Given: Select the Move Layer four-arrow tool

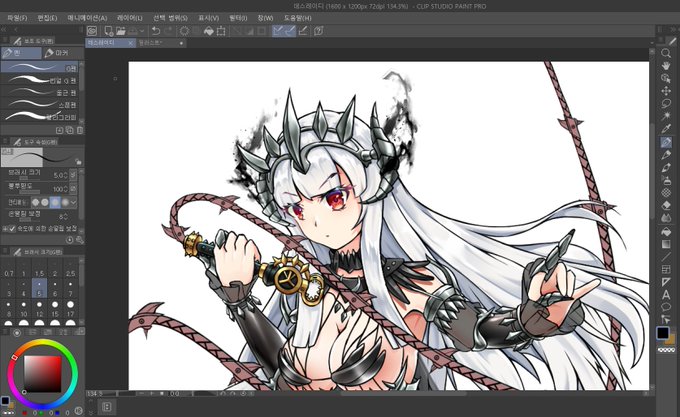Looking at the screenshot, I should 666,91.
